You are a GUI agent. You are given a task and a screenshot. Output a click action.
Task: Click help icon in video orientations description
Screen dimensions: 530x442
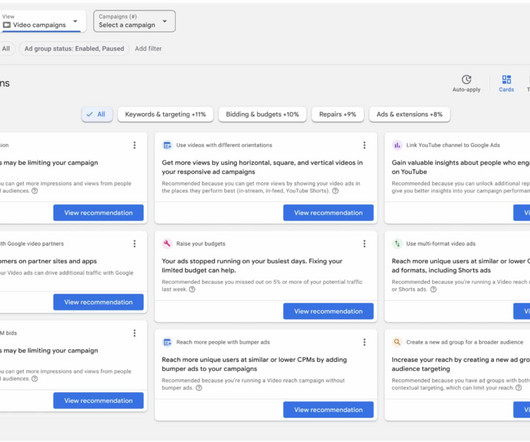[335, 191]
